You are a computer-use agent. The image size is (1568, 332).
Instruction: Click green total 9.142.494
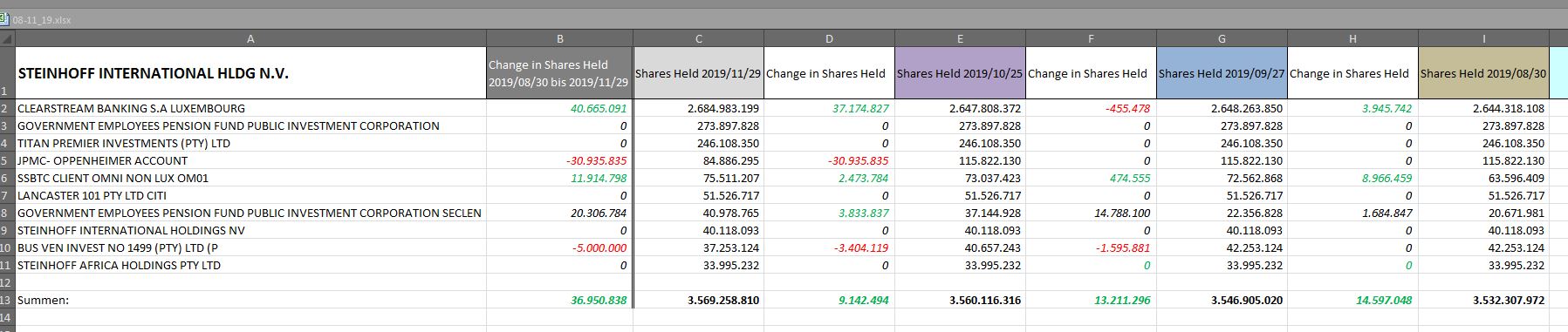[x=865, y=300]
